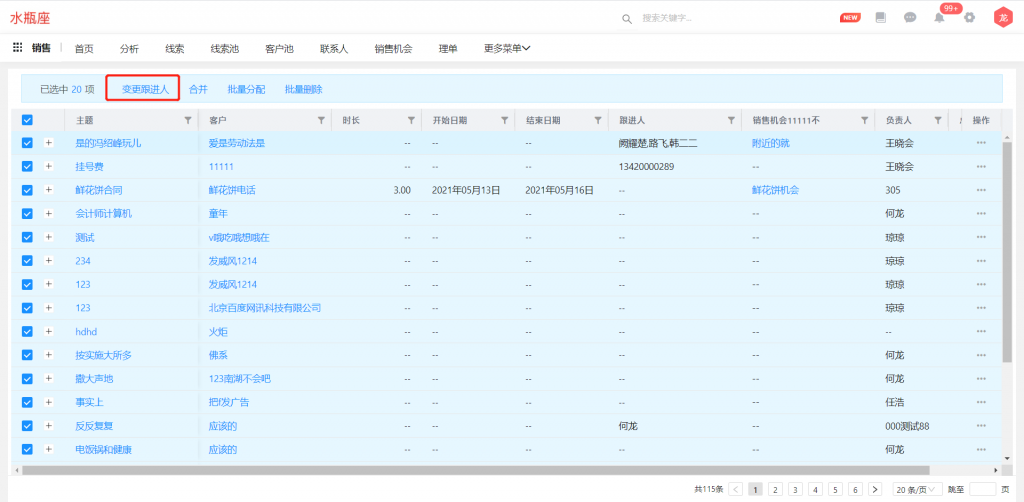Click the filter icon on 跟进人 column
Screen dimensions: 1024x502
point(731,120)
